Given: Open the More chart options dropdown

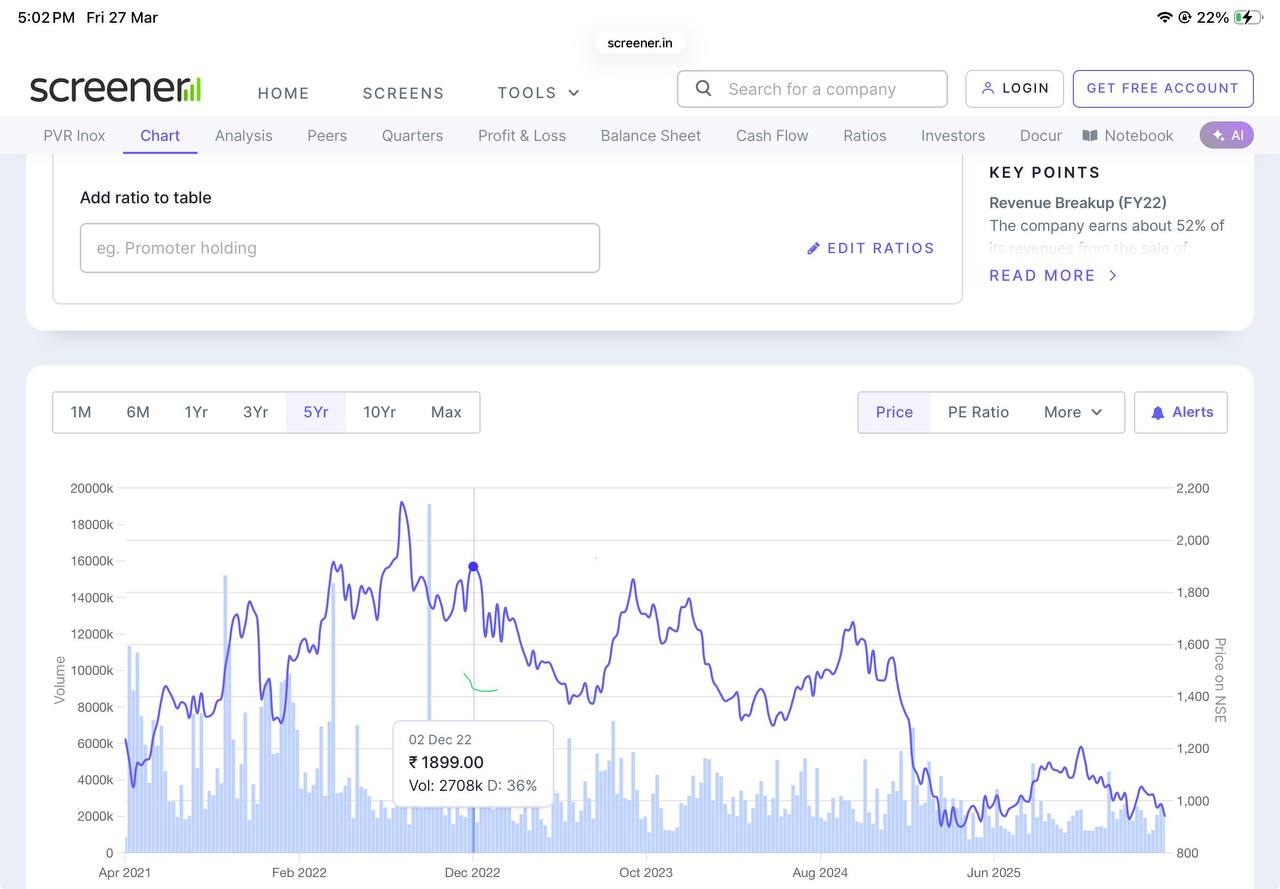Looking at the screenshot, I should pyautogui.click(x=1073, y=412).
